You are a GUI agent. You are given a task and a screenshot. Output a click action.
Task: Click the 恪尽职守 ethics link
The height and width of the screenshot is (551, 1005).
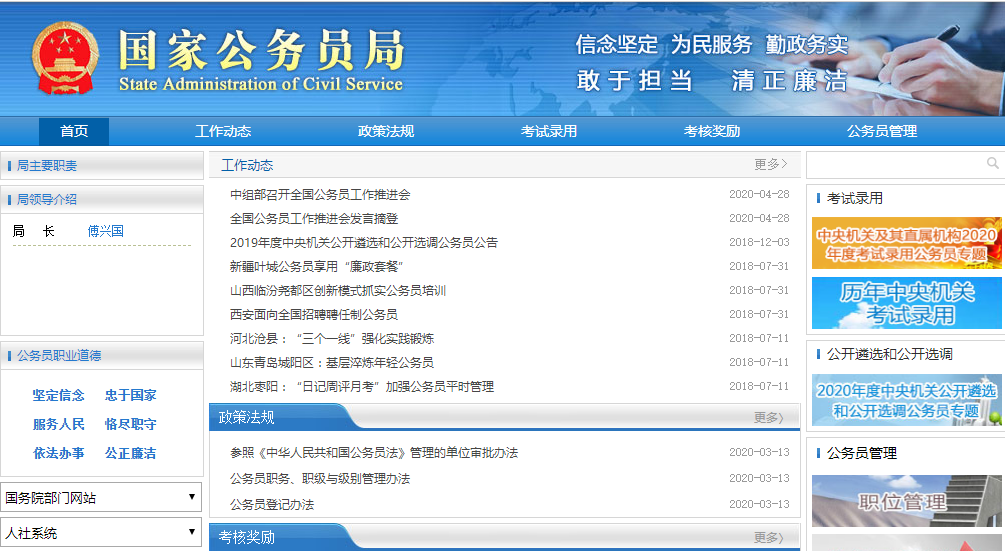click(x=130, y=424)
